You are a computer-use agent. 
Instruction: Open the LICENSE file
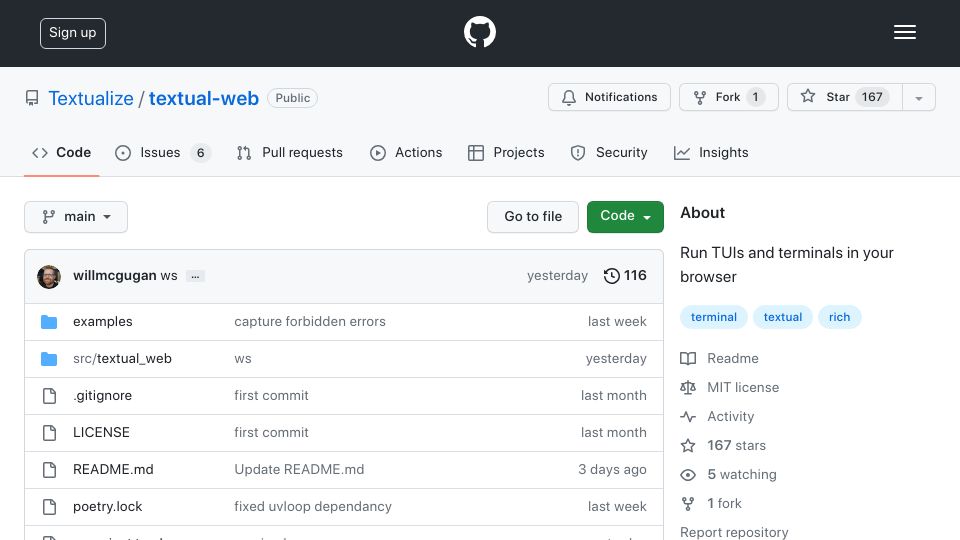coord(101,432)
